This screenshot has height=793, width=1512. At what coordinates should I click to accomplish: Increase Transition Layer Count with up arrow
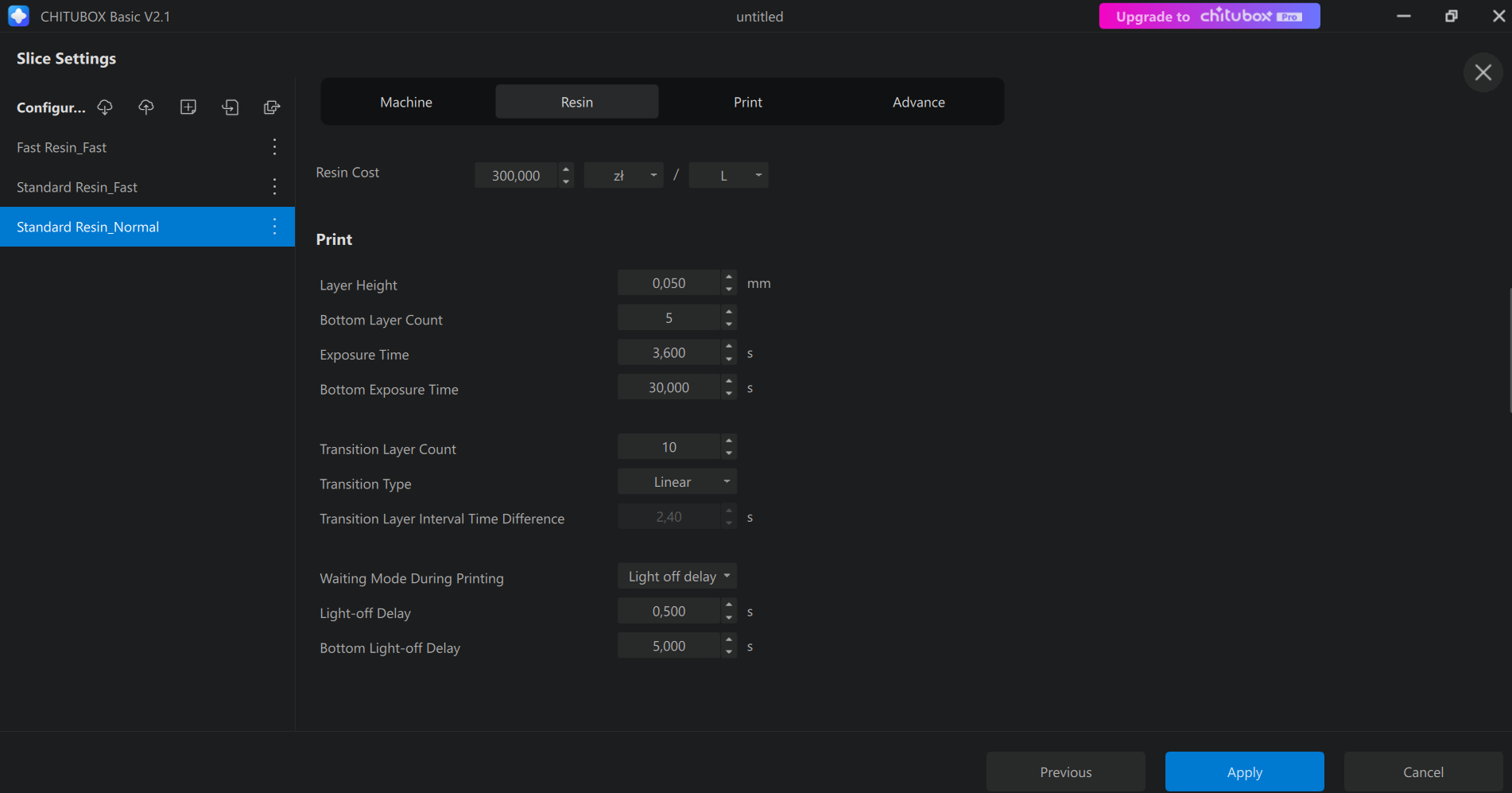click(729, 441)
